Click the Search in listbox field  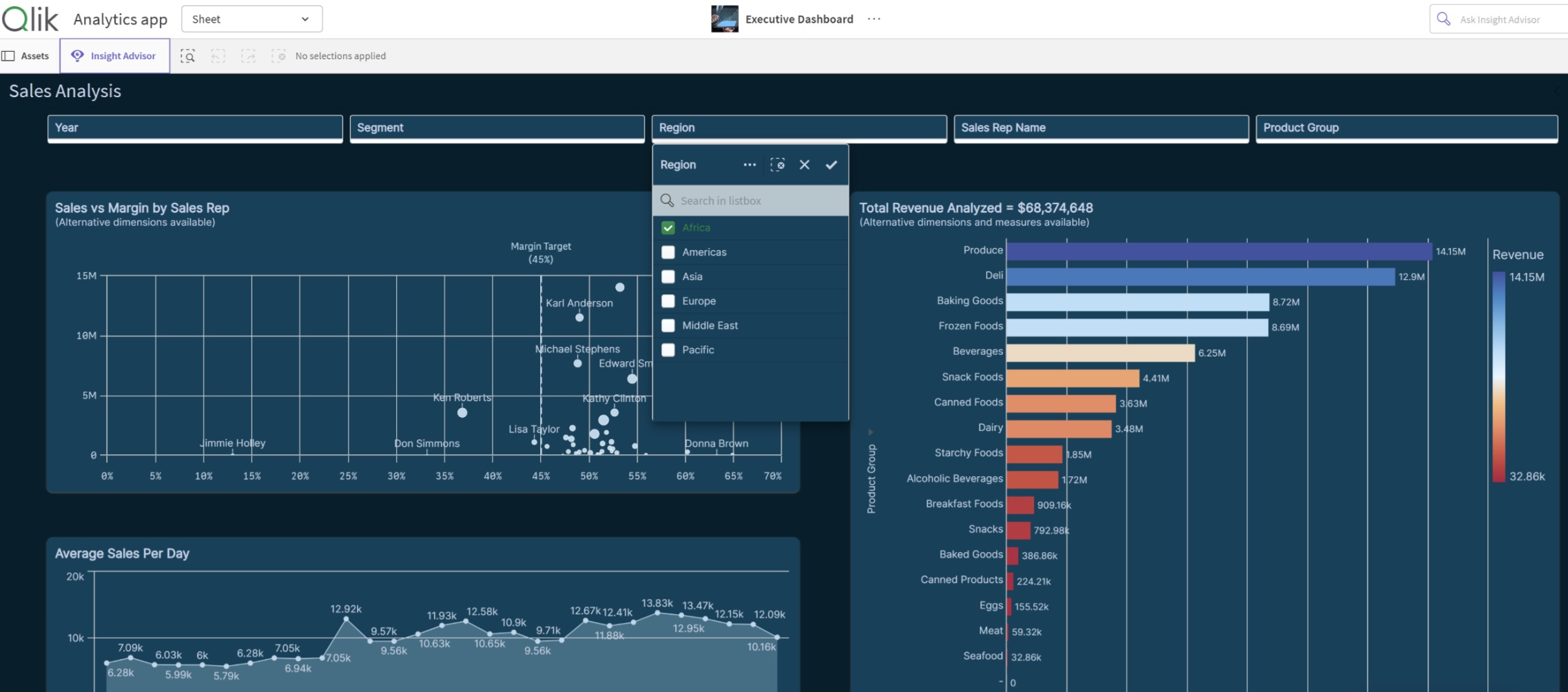click(751, 201)
